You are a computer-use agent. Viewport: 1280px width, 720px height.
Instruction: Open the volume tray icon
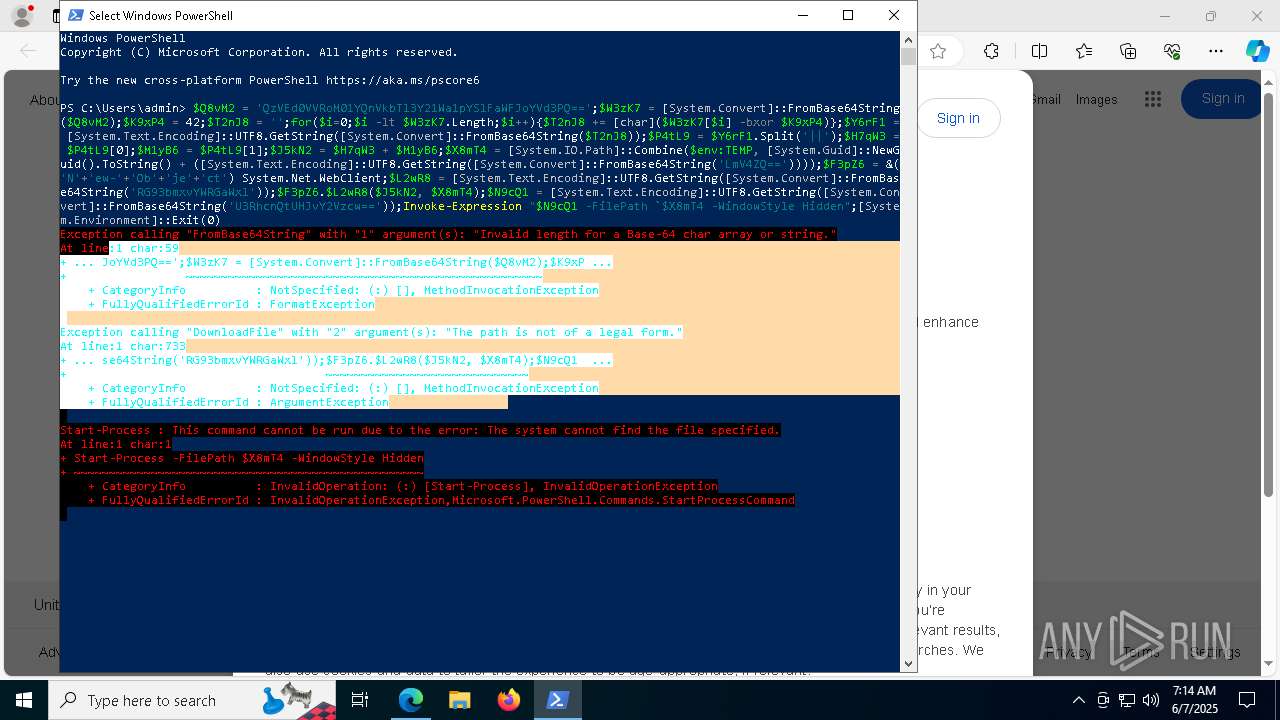(x=1151, y=700)
